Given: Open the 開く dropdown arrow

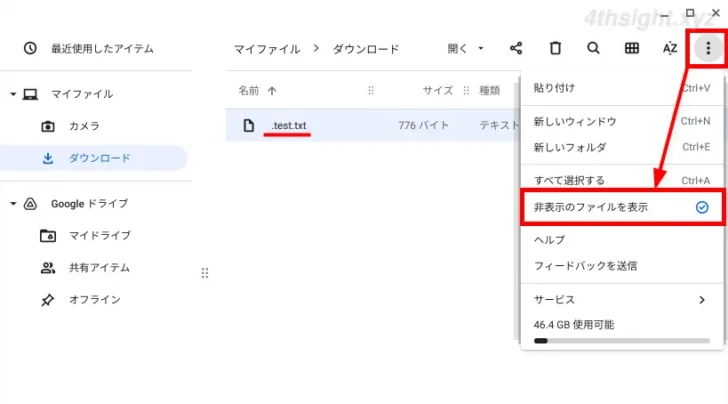Looking at the screenshot, I should (x=481, y=48).
